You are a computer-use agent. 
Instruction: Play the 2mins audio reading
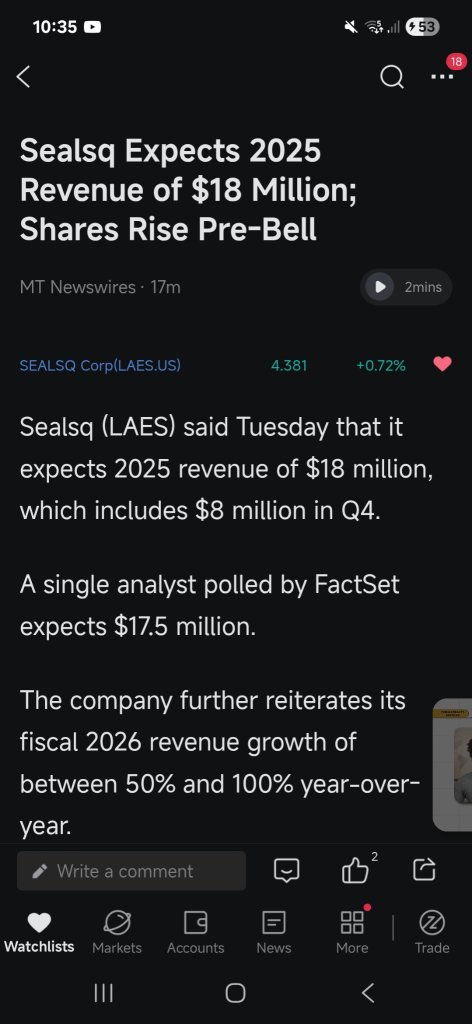pos(406,287)
